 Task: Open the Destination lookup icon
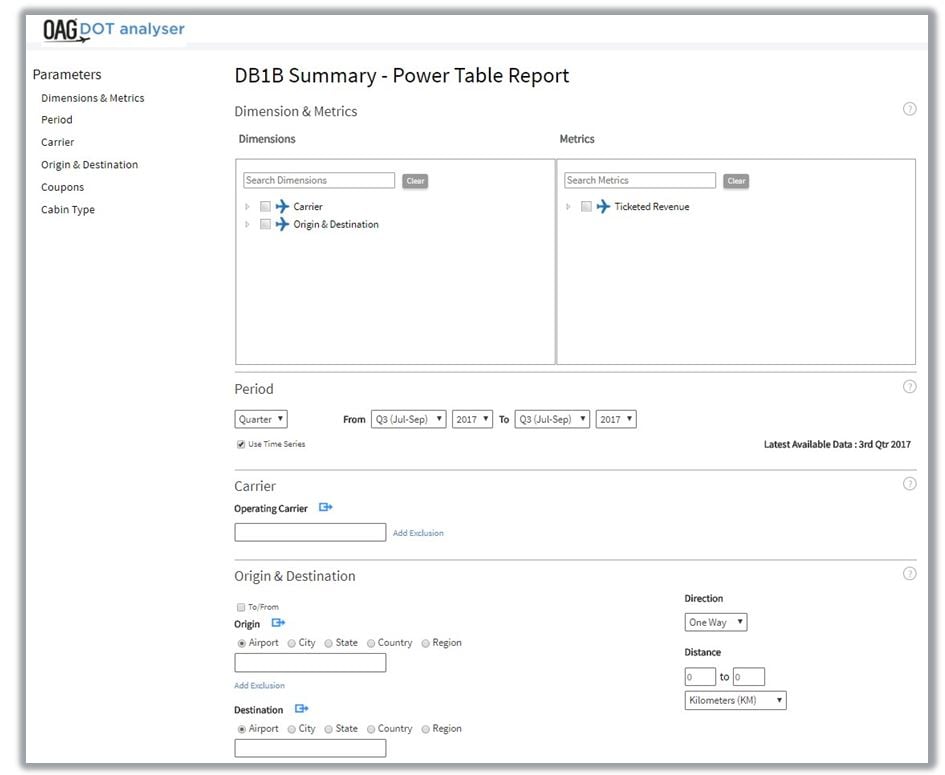pos(301,709)
